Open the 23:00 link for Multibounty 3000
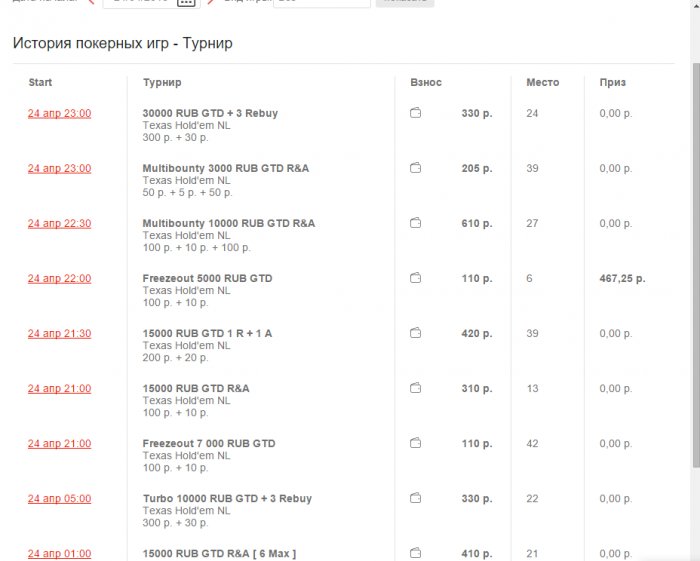700x561 pixels. point(59,168)
